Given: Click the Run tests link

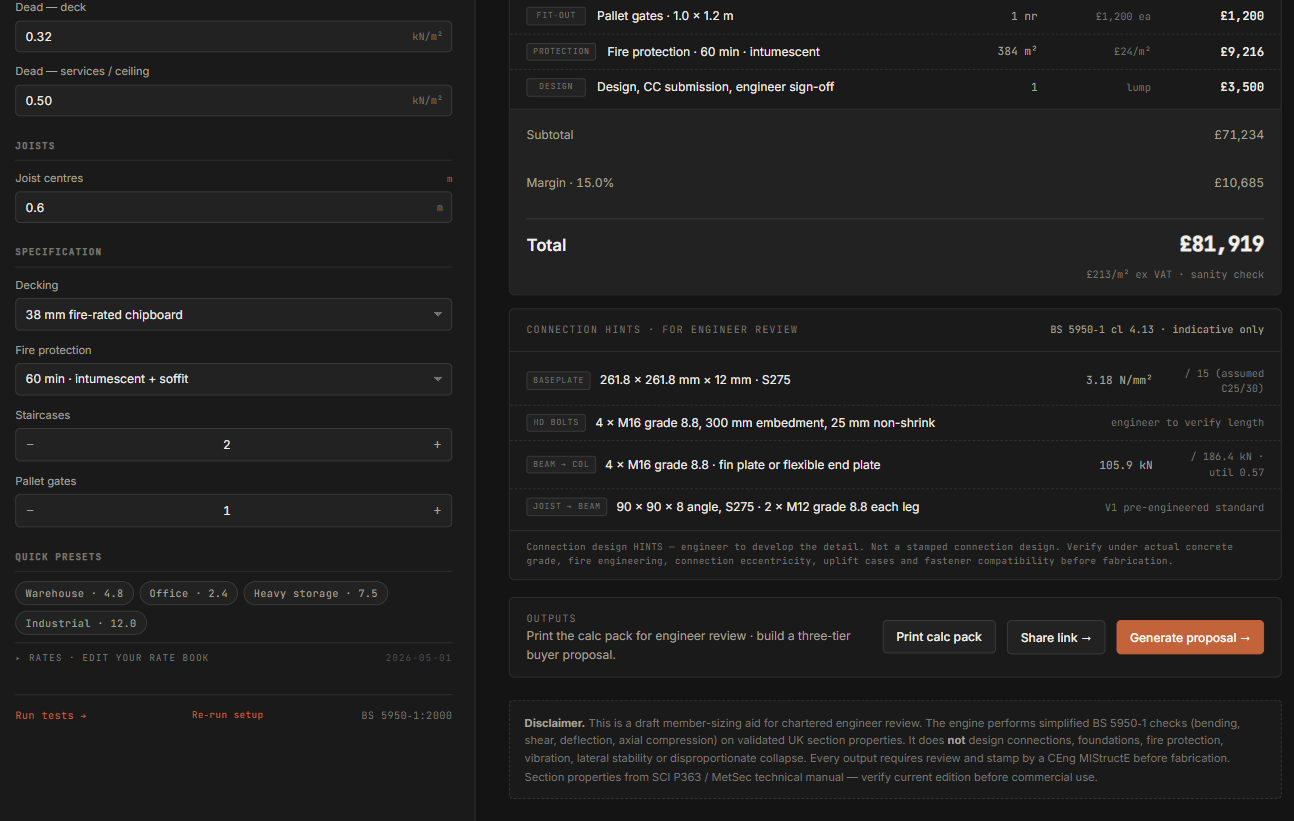Looking at the screenshot, I should (x=51, y=715).
